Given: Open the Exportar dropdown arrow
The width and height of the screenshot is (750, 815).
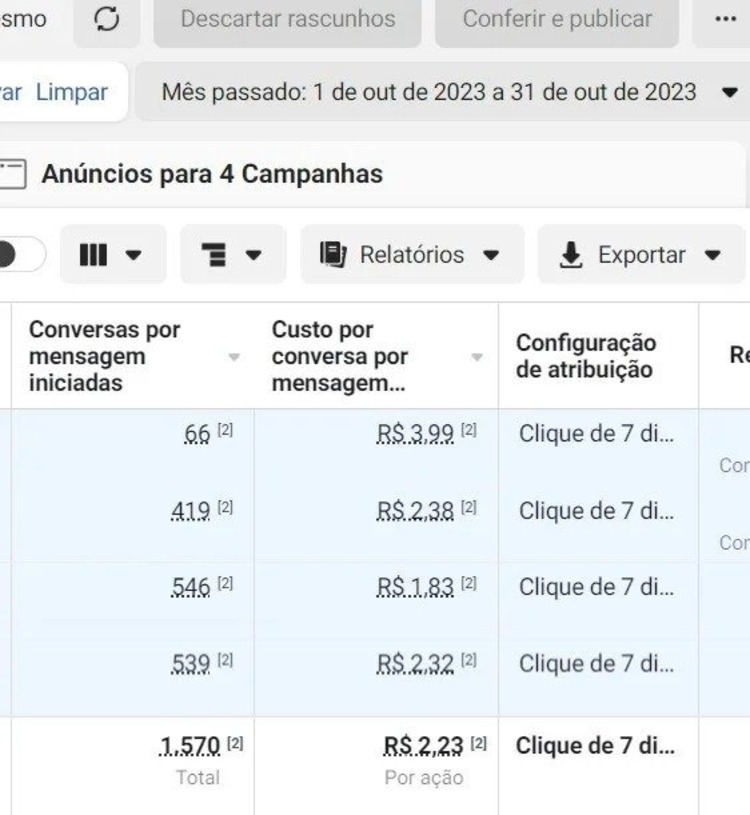Looking at the screenshot, I should (712, 255).
